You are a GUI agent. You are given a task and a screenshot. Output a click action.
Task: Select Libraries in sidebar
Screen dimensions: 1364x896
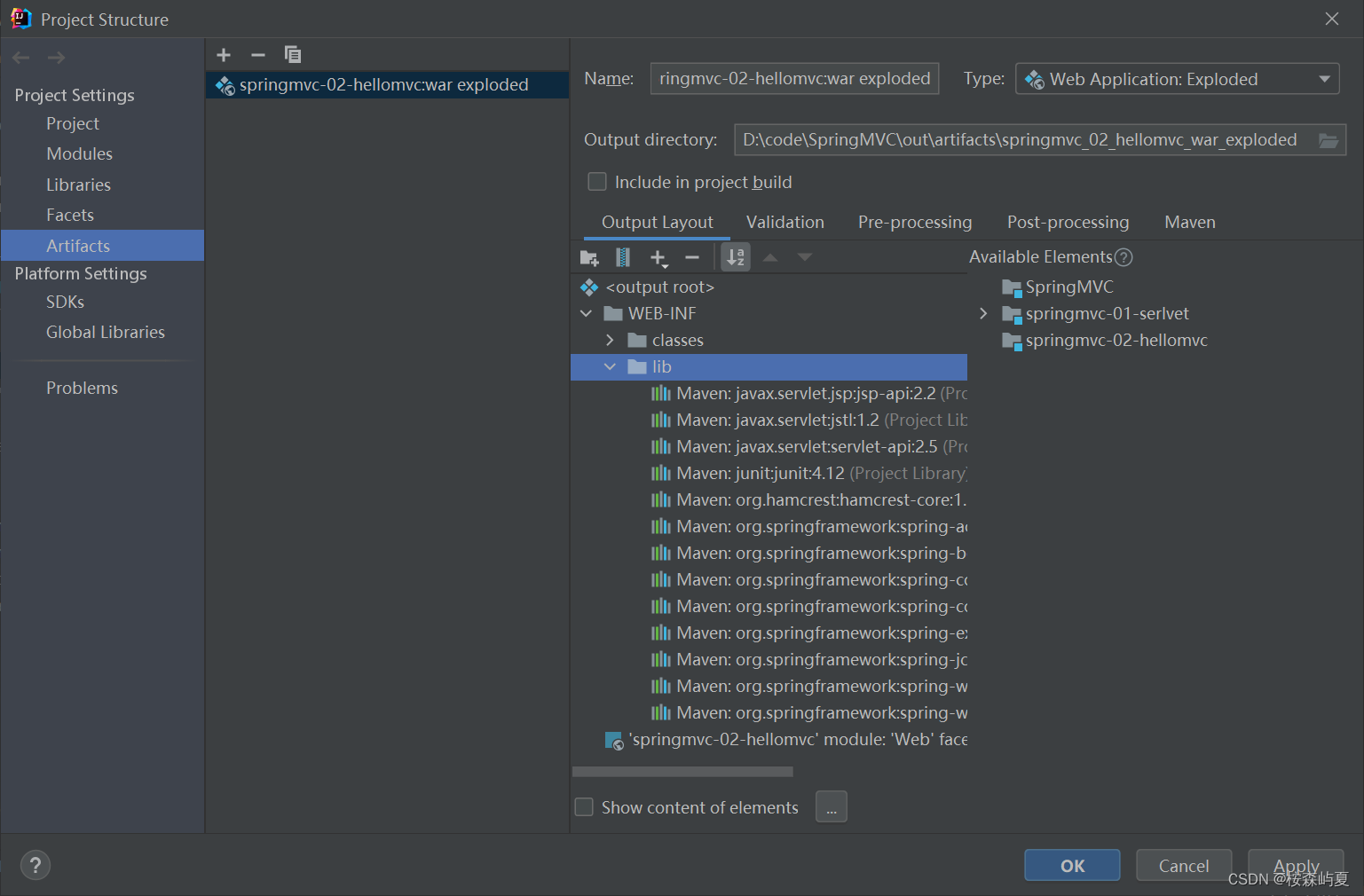coord(79,185)
